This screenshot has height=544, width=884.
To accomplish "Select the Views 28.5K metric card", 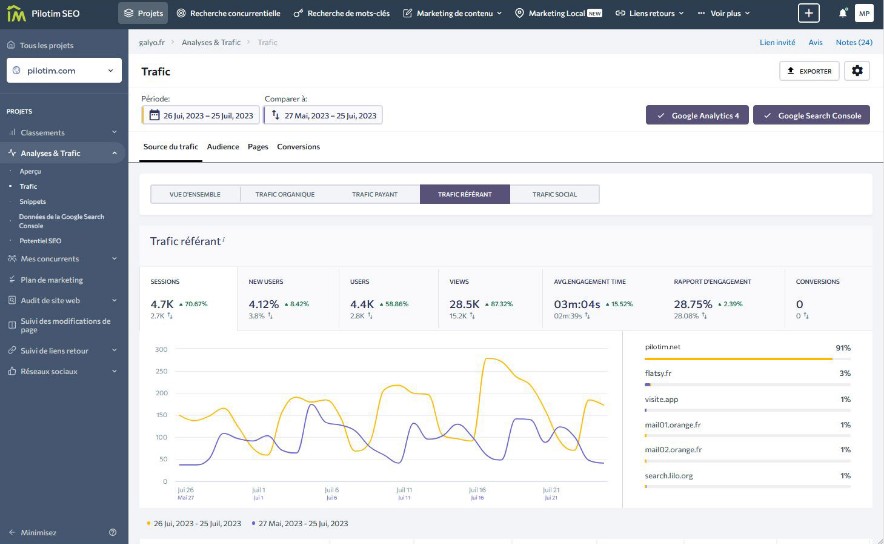I will (489, 298).
